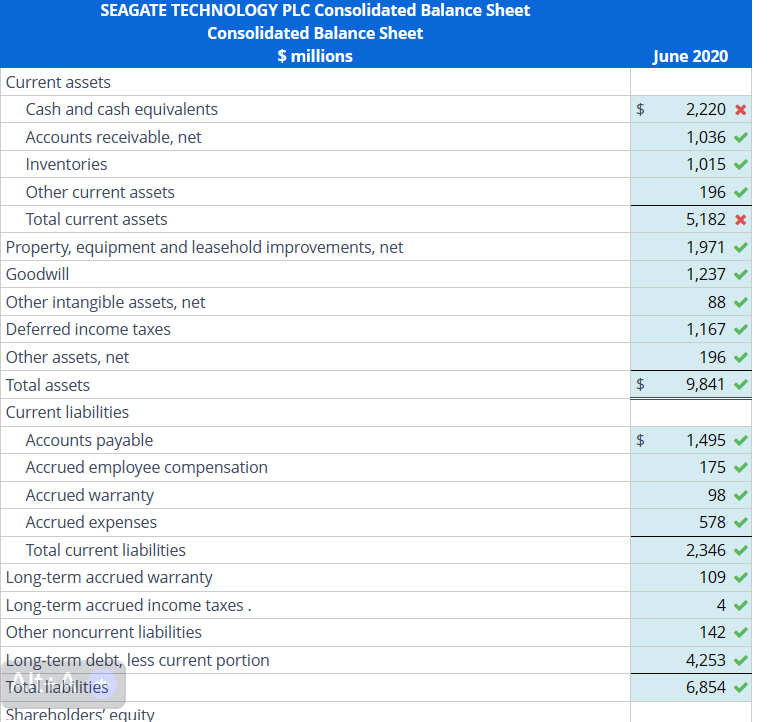Viewport: 773px width, 722px height.
Task: Click the green check beside Accrued employee compensation
Action: (740, 467)
